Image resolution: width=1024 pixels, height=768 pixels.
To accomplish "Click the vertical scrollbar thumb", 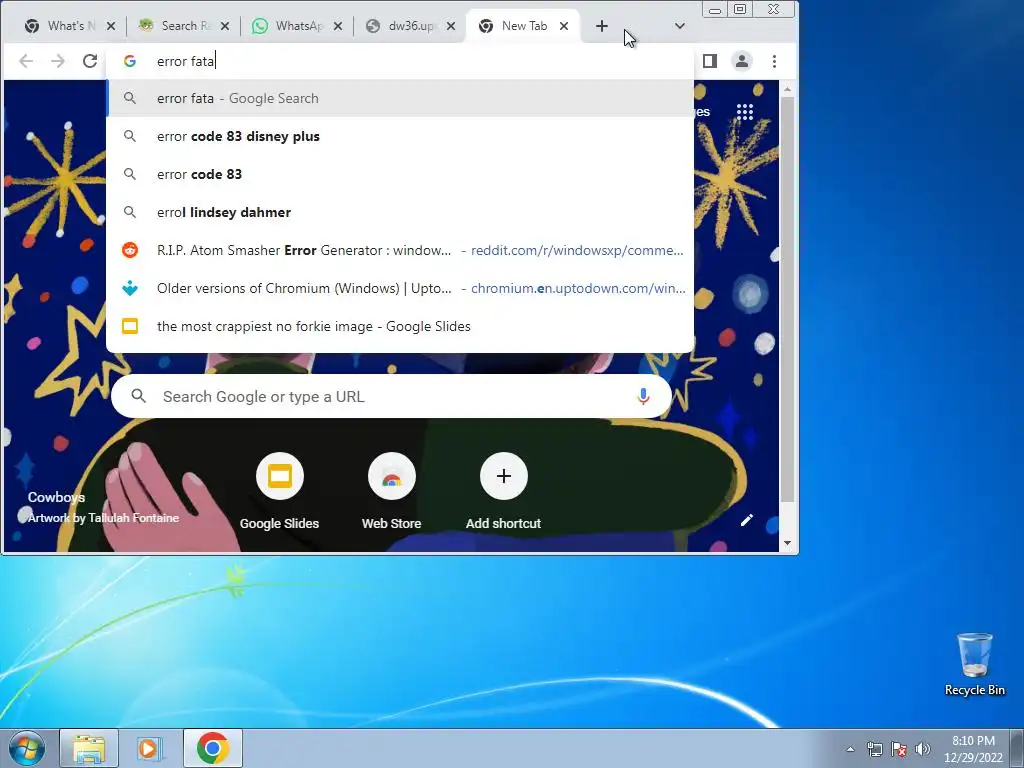I will 788,299.
